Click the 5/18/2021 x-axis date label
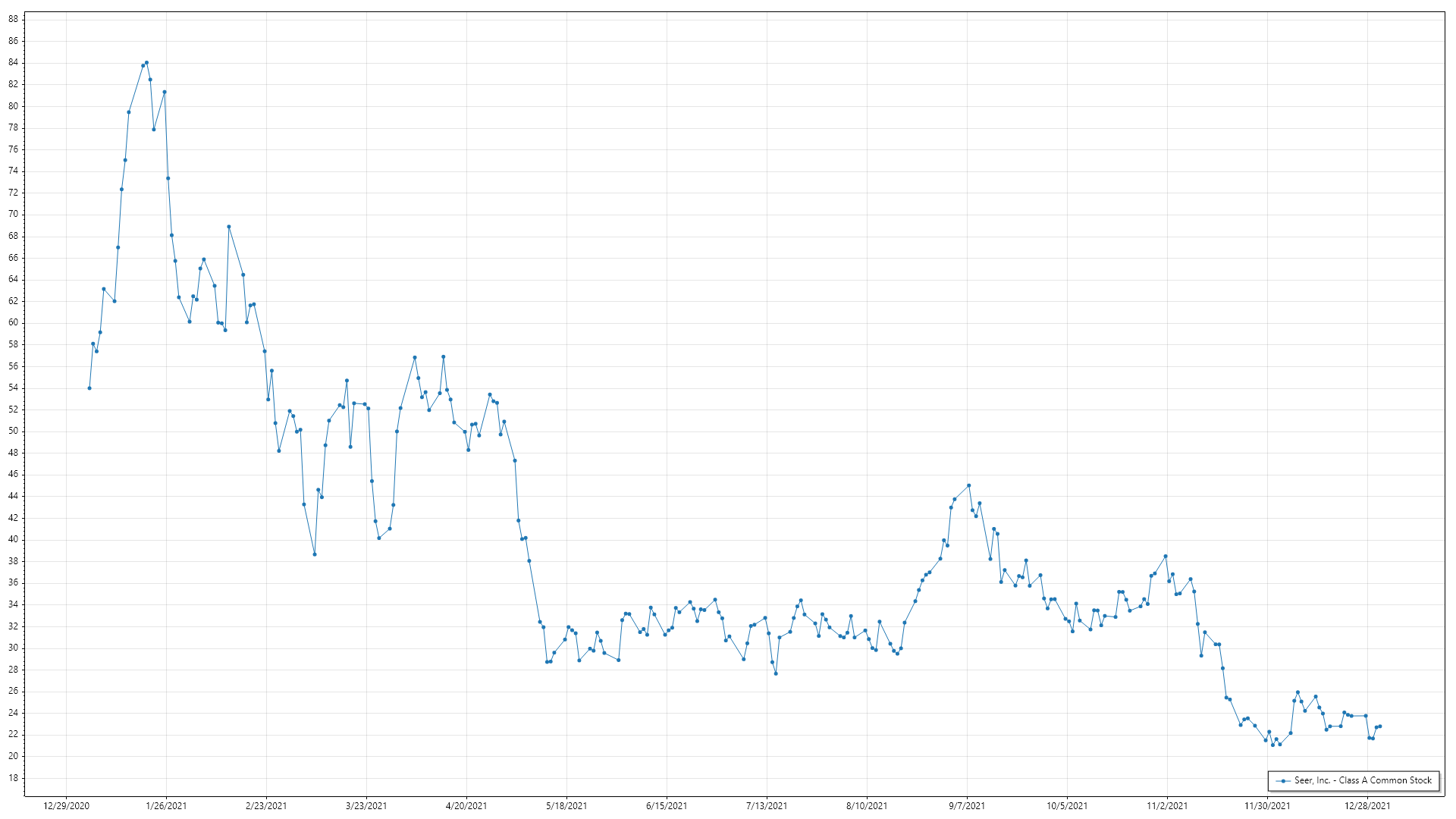1456x819 pixels. (x=566, y=806)
